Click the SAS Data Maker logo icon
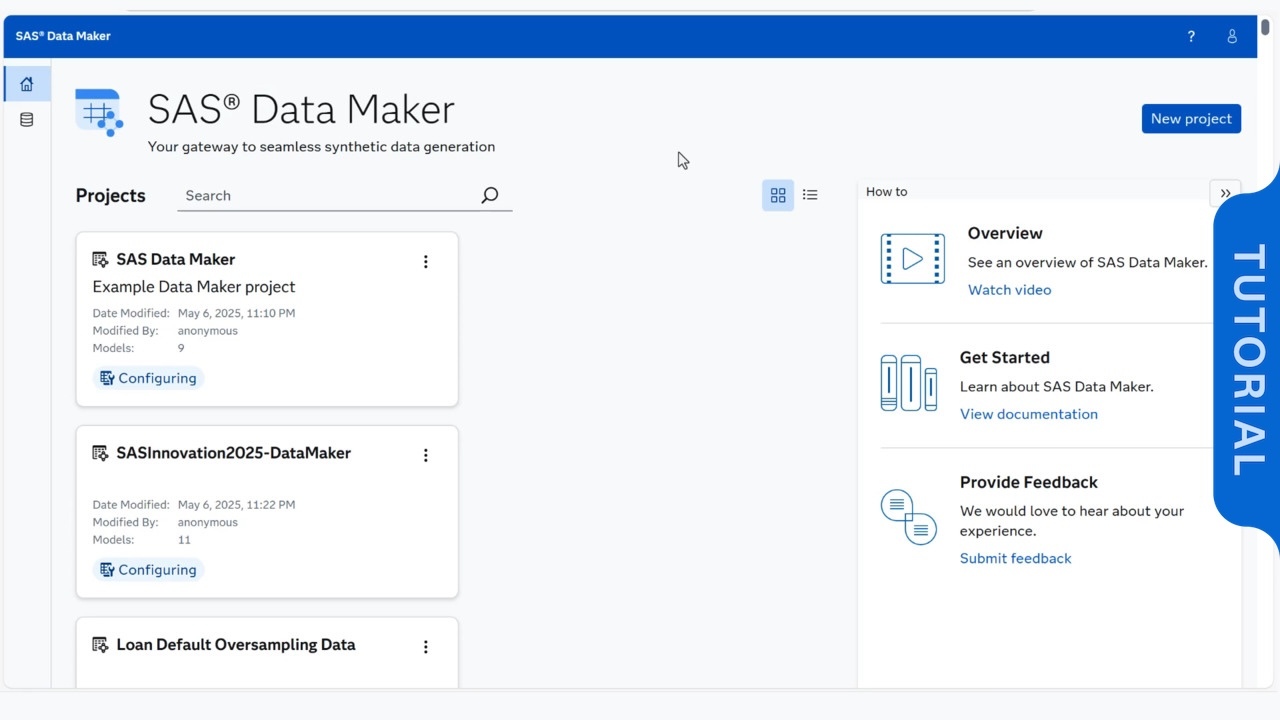Screen dimensions: 1280x720 pyautogui.click(x=99, y=112)
